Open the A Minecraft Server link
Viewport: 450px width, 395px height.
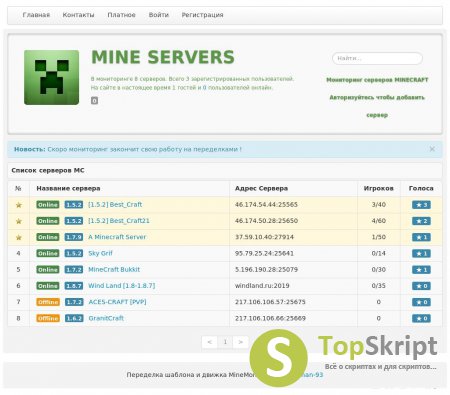[x=117, y=237]
